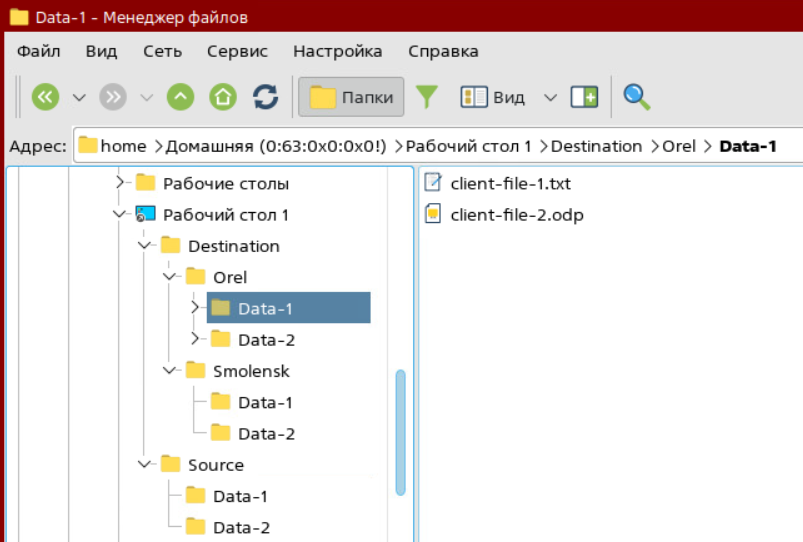Click home in the address breadcrumb
Viewport: 803px width, 542px height.
click(123, 146)
